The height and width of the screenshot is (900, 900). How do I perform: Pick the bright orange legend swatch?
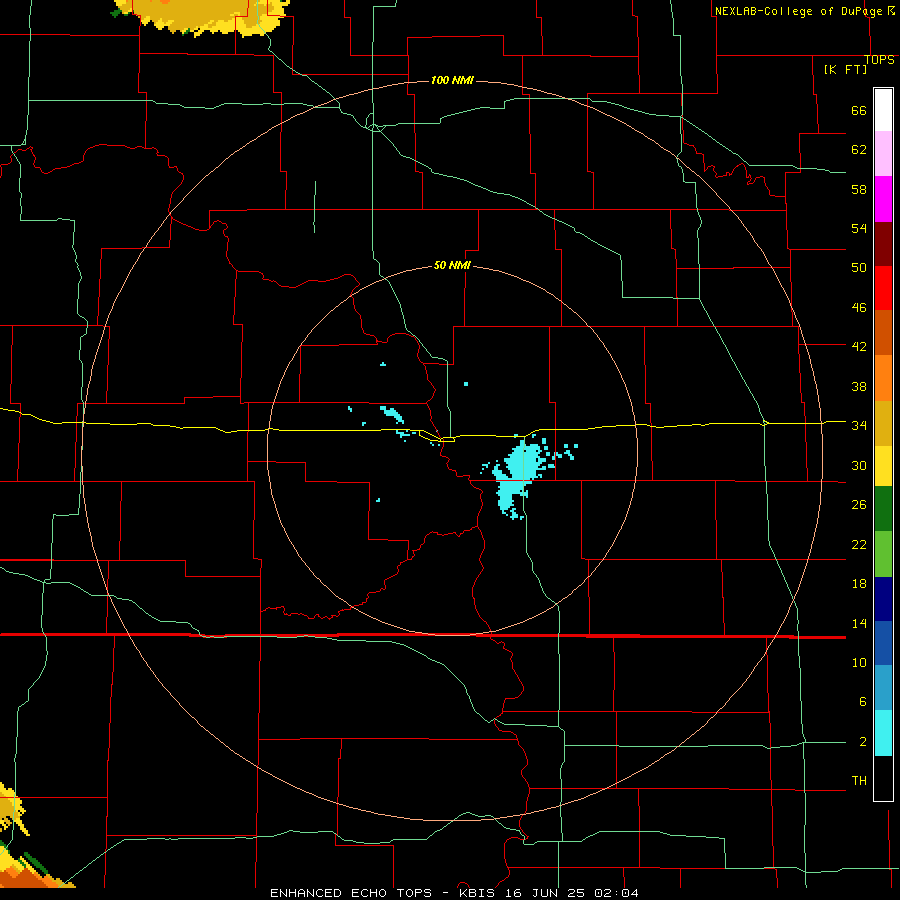point(883,378)
